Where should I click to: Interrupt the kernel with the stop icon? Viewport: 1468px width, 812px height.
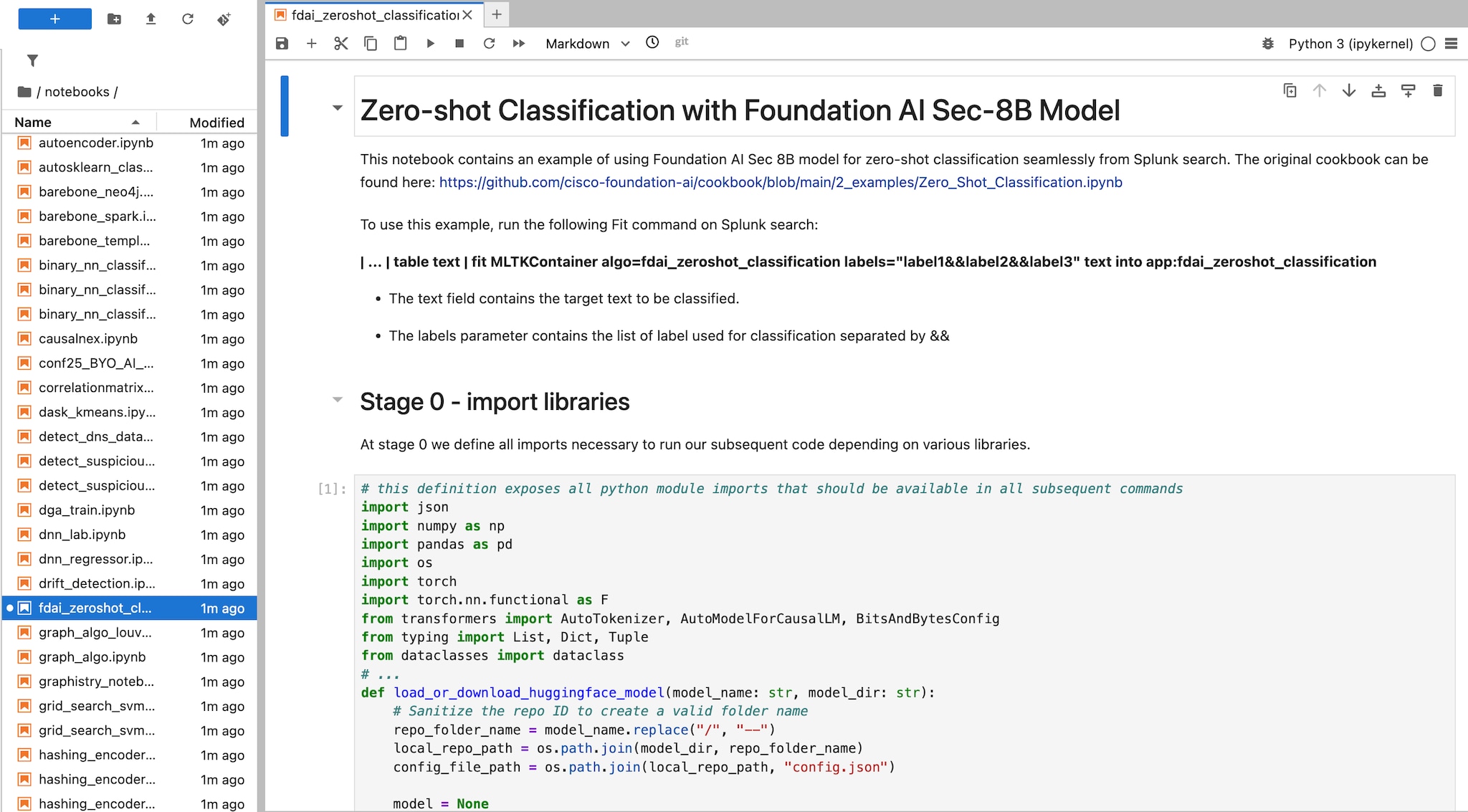tap(459, 44)
